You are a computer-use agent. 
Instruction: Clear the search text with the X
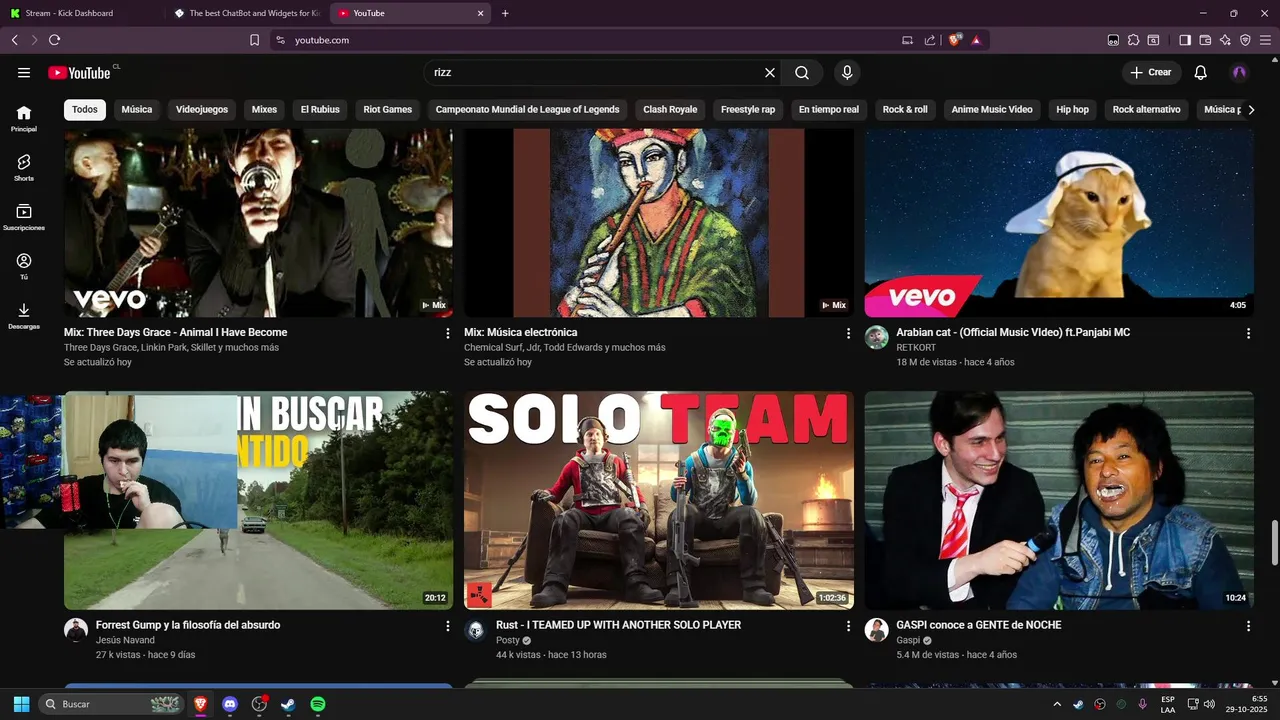[x=770, y=73]
